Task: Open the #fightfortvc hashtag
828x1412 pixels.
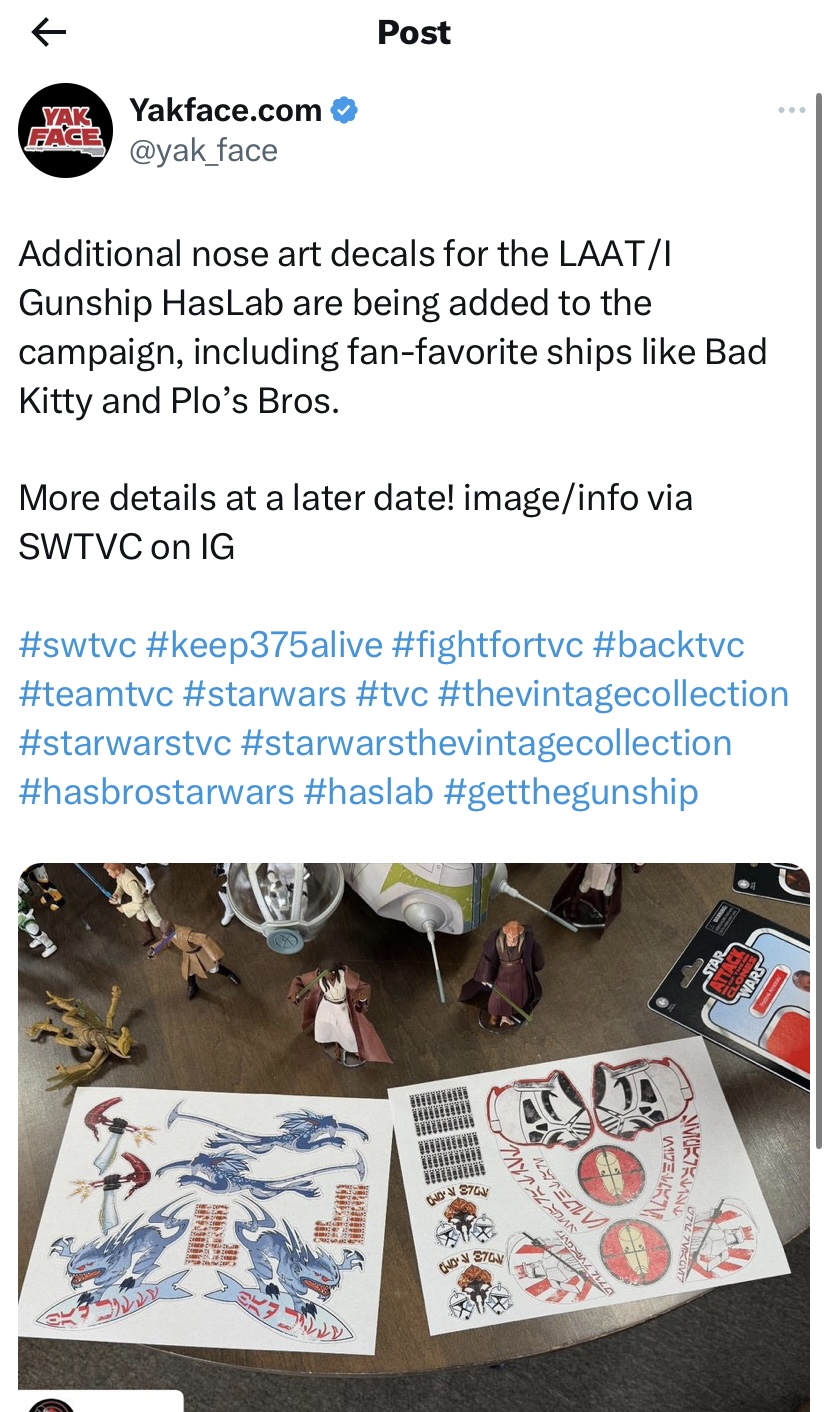Action: coord(487,645)
